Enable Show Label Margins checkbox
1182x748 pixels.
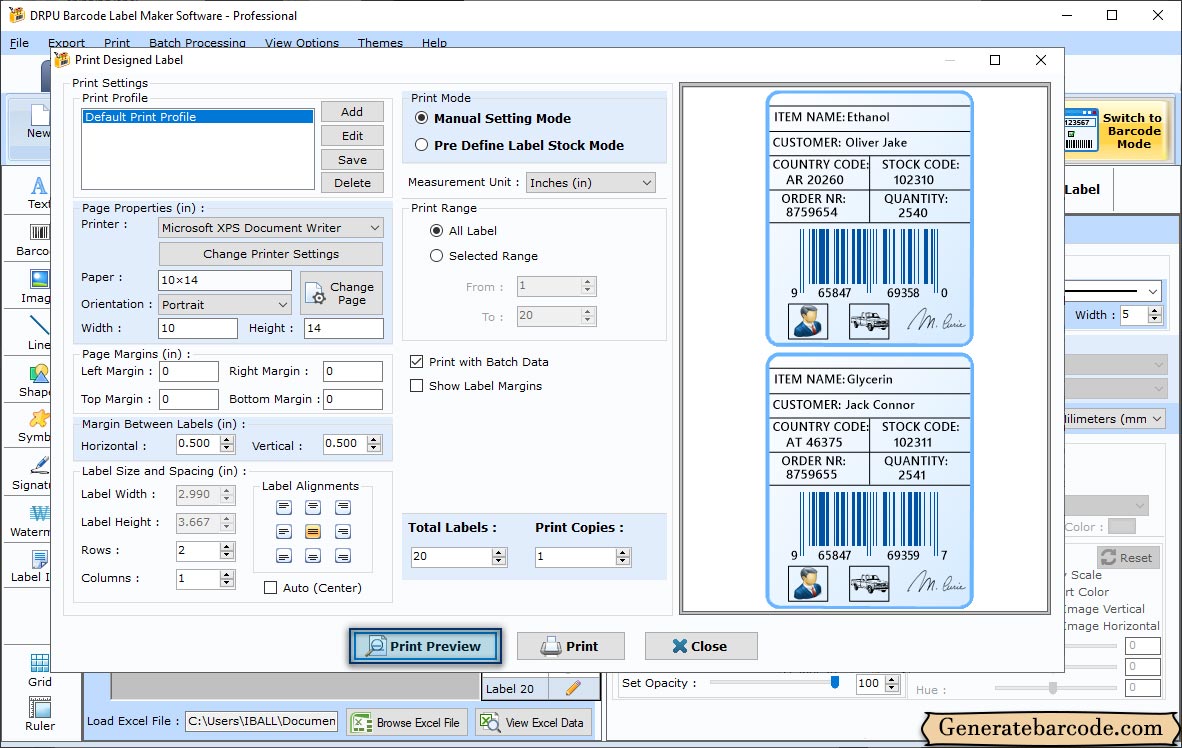point(416,386)
